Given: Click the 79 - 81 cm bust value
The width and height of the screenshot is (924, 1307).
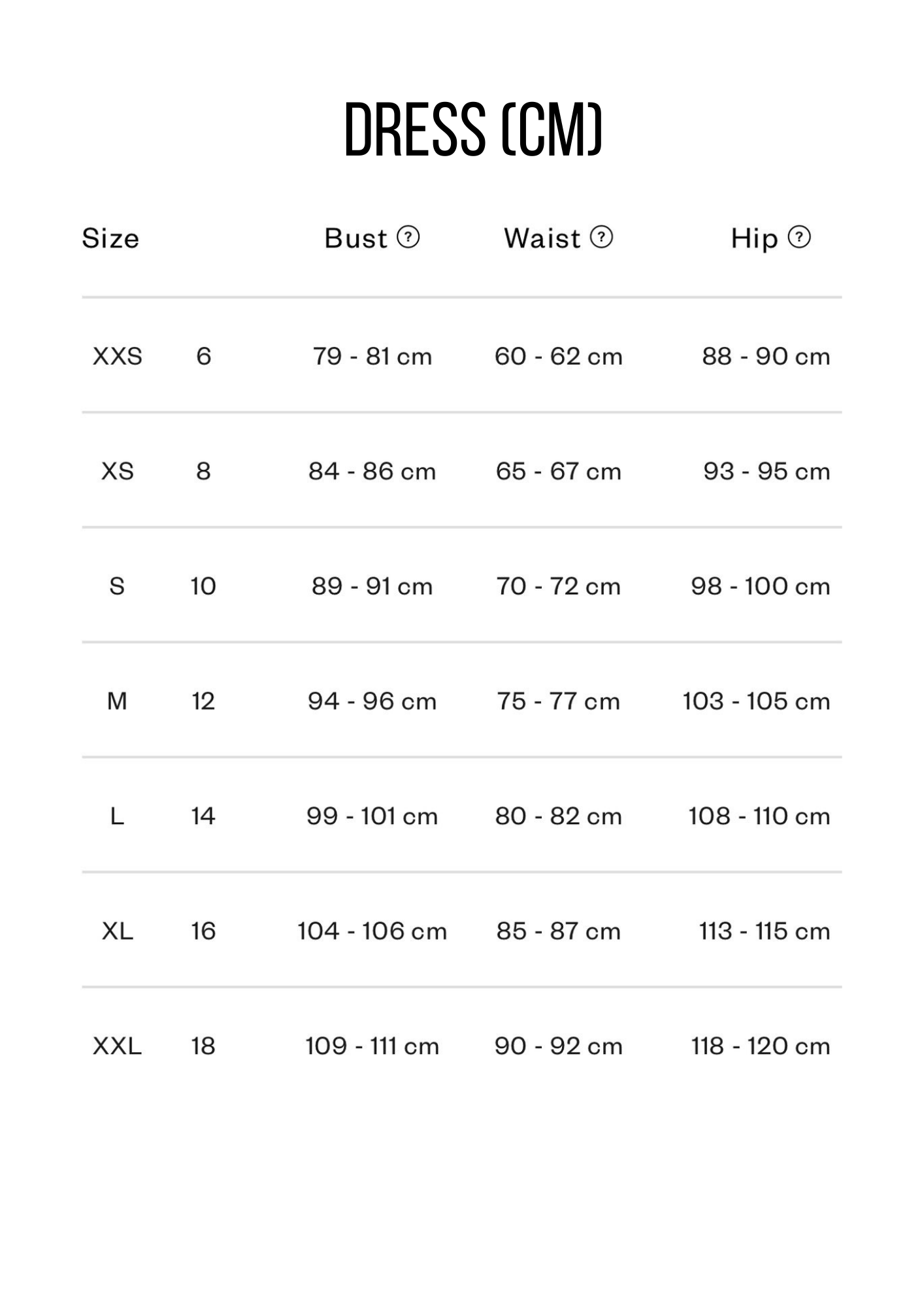Looking at the screenshot, I should pyautogui.click(x=372, y=356).
